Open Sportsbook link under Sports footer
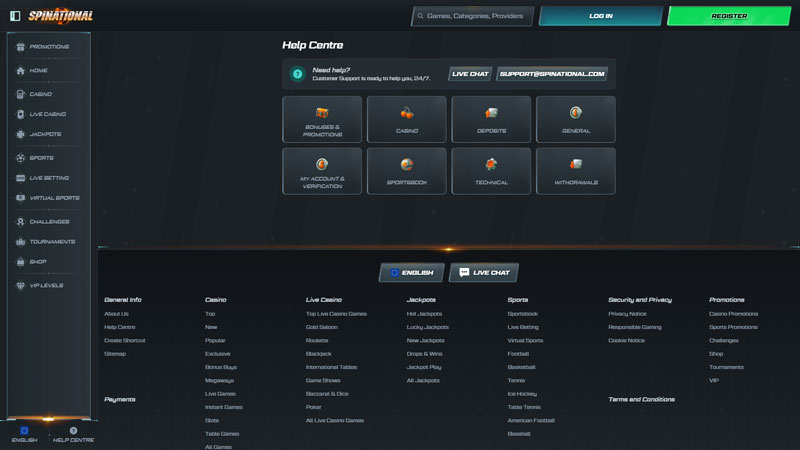The height and width of the screenshot is (450, 800). click(x=523, y=314)
